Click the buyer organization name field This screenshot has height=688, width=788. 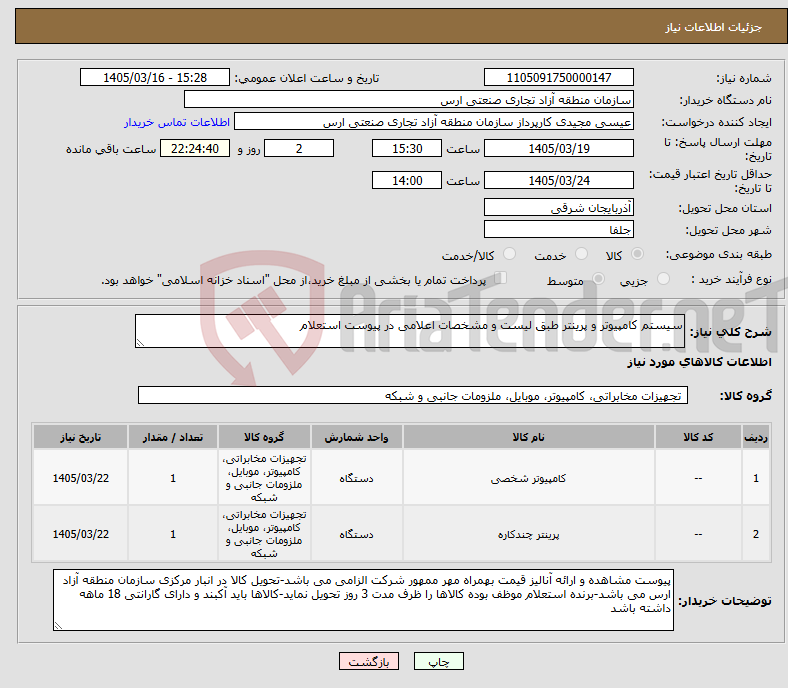(409, 100)
